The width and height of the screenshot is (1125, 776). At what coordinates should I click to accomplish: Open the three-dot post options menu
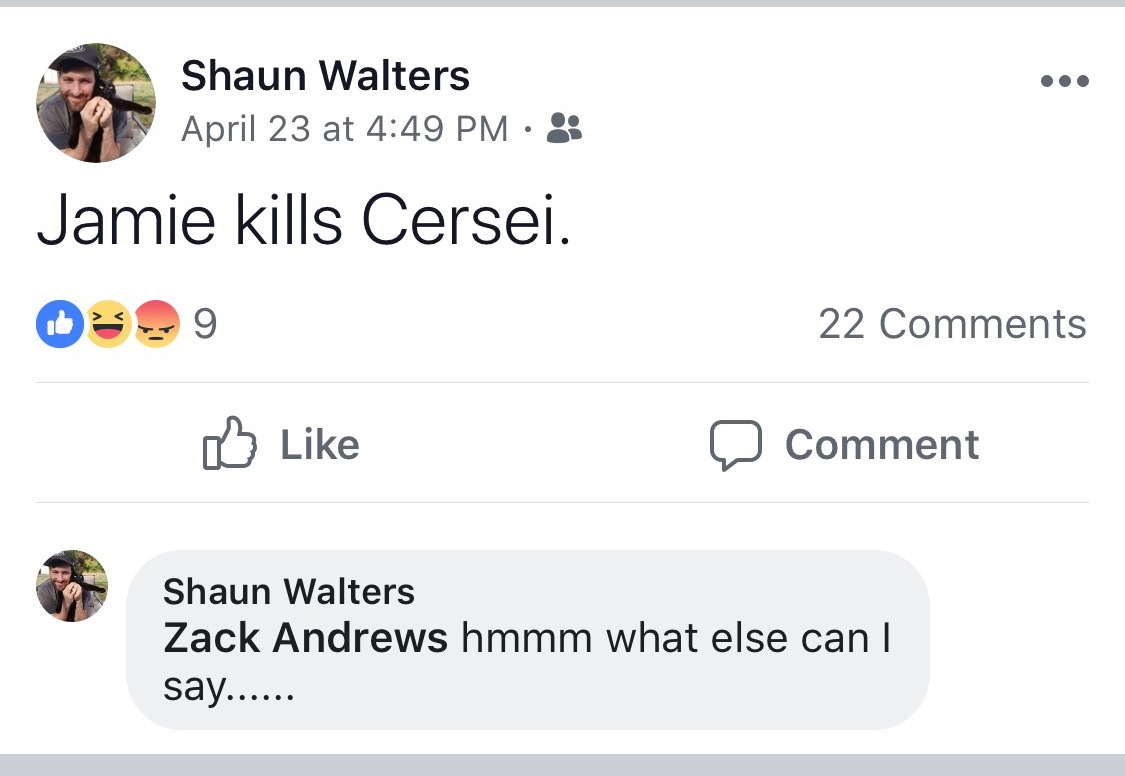pos(1064,81)
